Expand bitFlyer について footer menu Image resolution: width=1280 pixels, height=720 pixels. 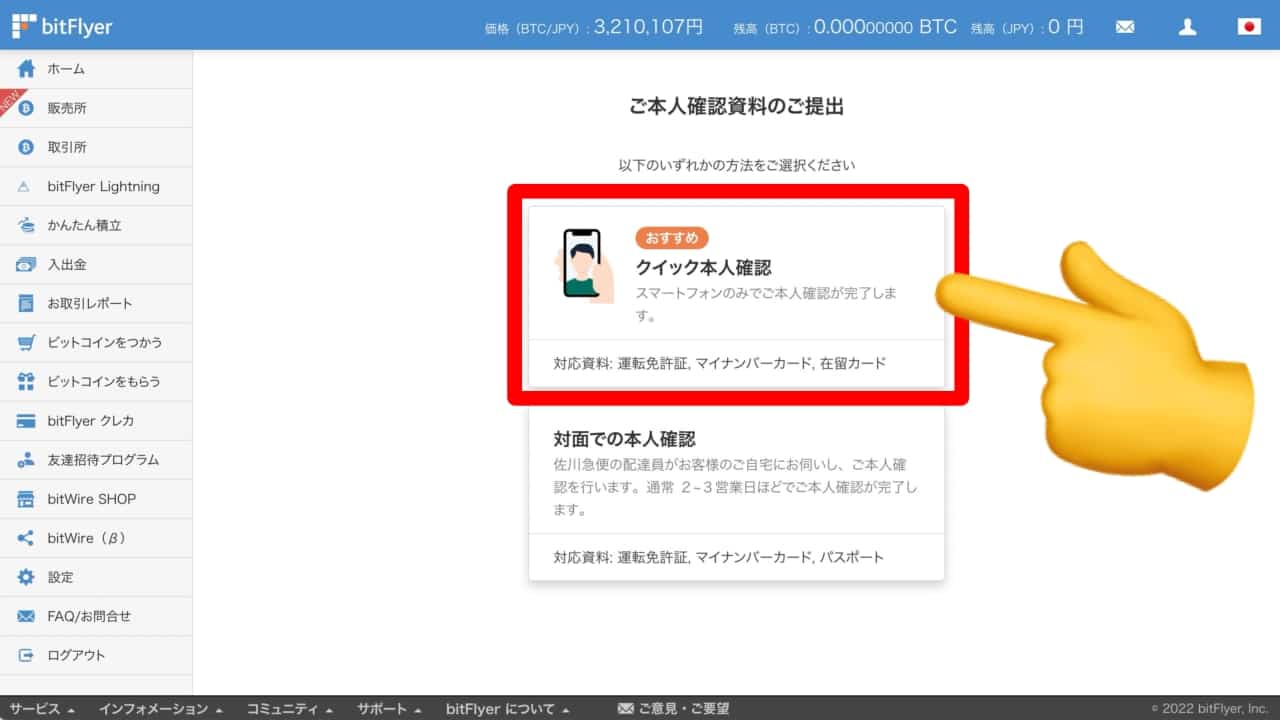click(507, 709)
